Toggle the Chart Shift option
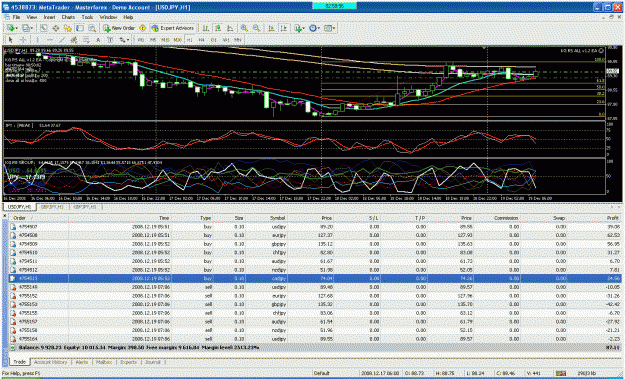This screenshot has height=379, width=625. 283,28
